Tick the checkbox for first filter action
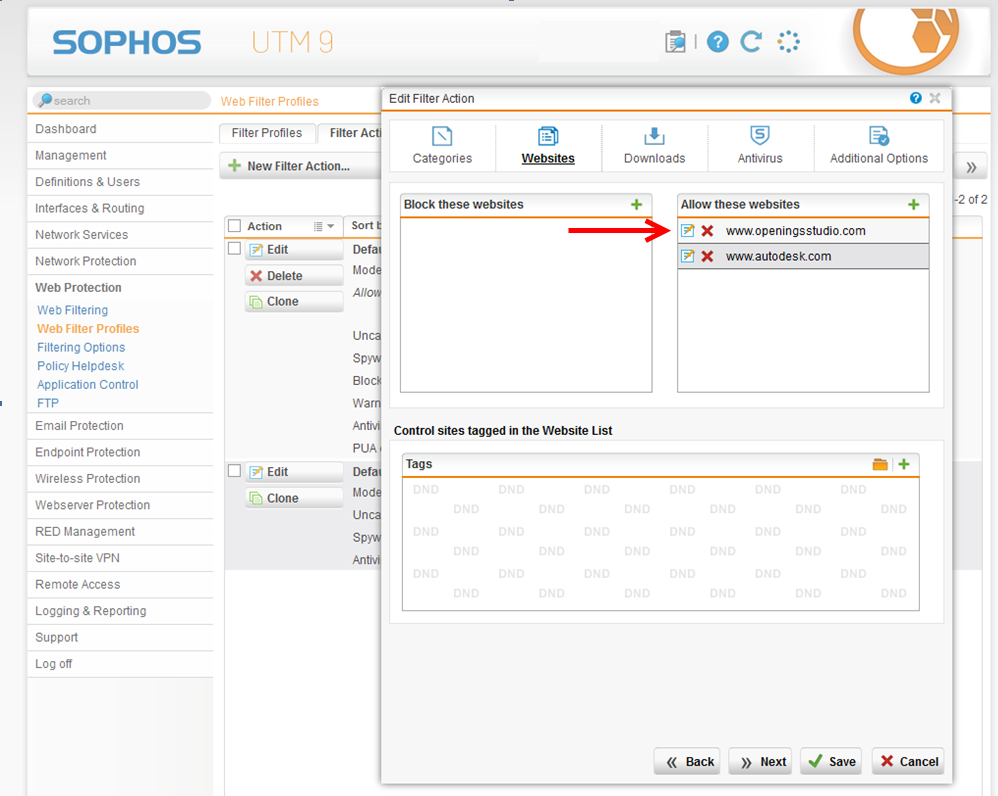Viewport: 998px width, 796px height. (x=234, y=248)
